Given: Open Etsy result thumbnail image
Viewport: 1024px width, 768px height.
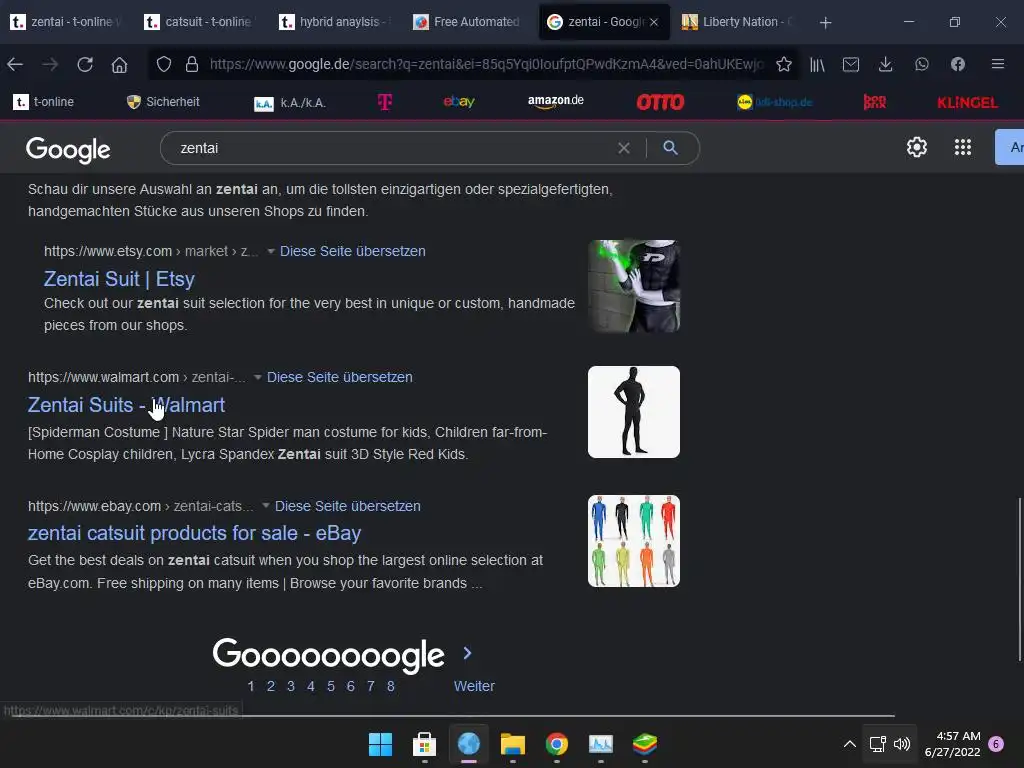Looking at the screenshot, I should pos(633,286).
